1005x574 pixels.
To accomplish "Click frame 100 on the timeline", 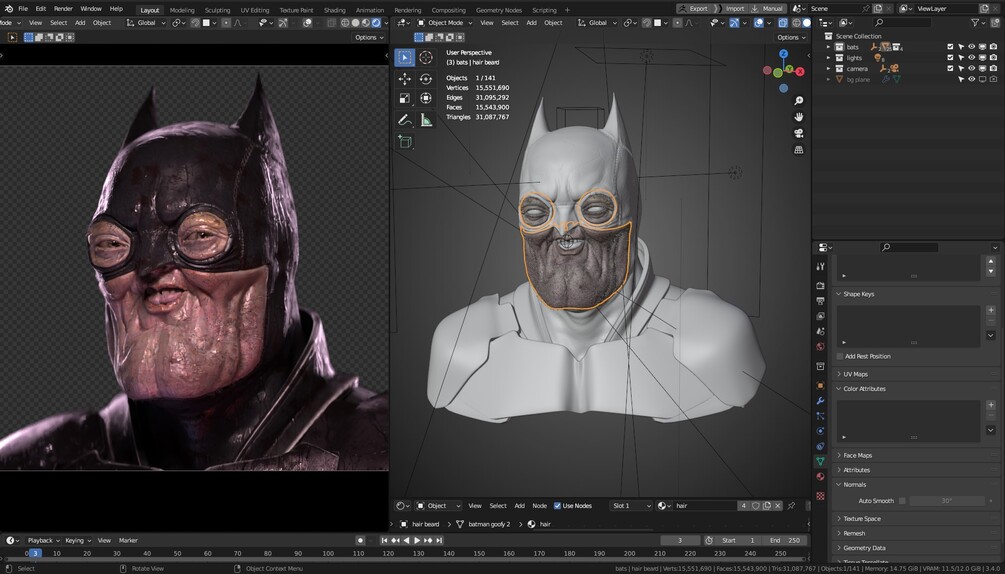I will pos(328,553).
